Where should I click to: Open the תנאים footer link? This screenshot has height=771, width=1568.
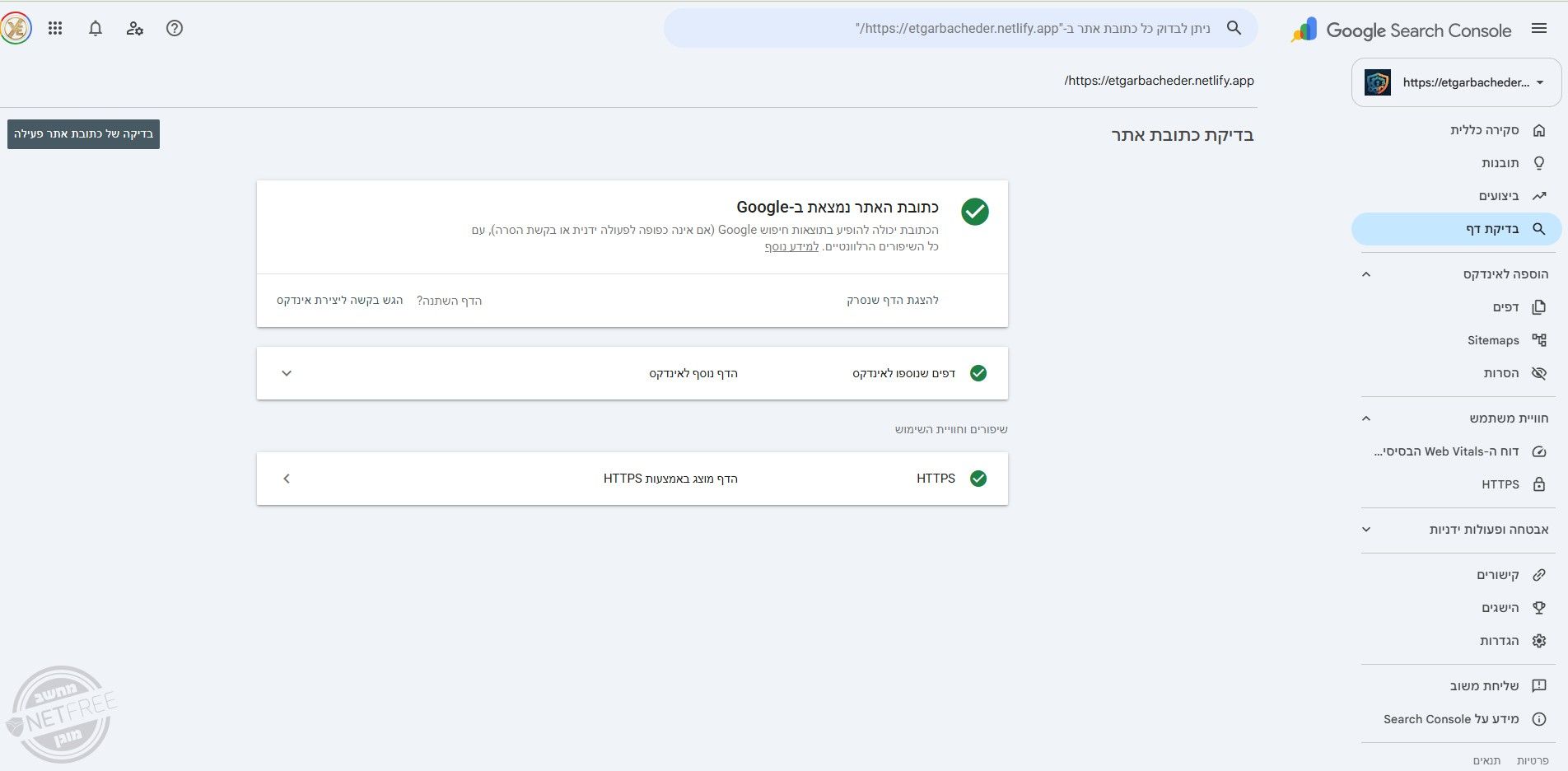(x=1486, y=760)
